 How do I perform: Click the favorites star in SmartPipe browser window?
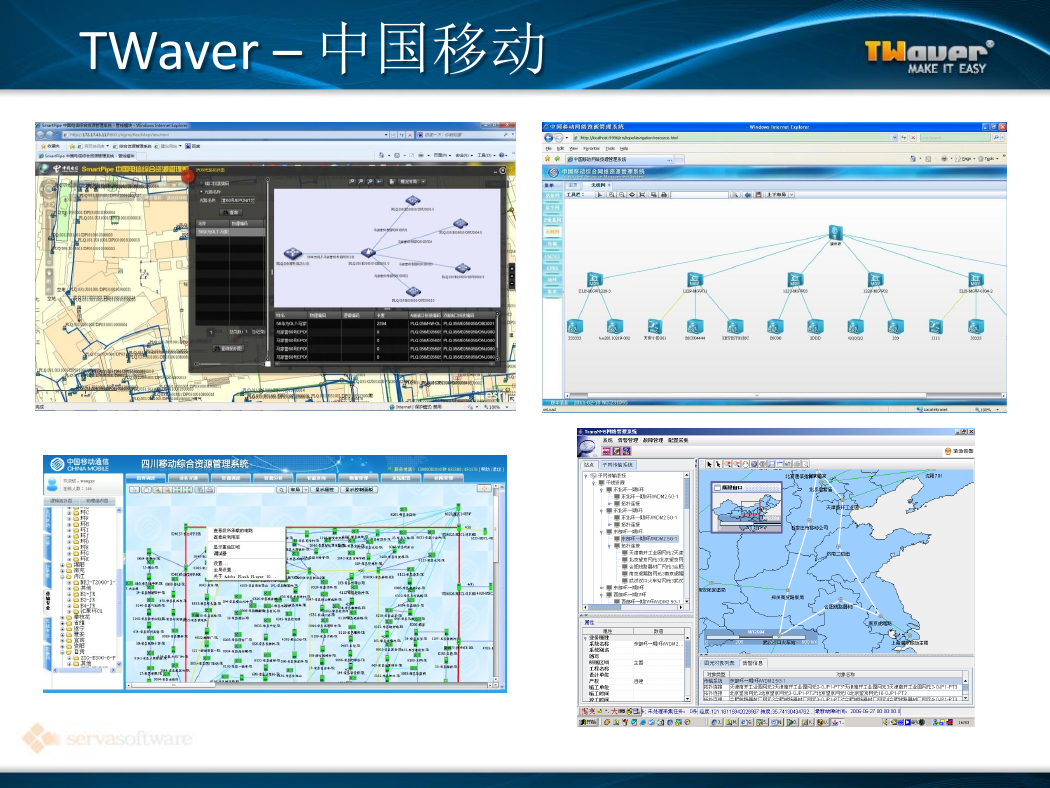pyautogui.click(x=44, y=146)
